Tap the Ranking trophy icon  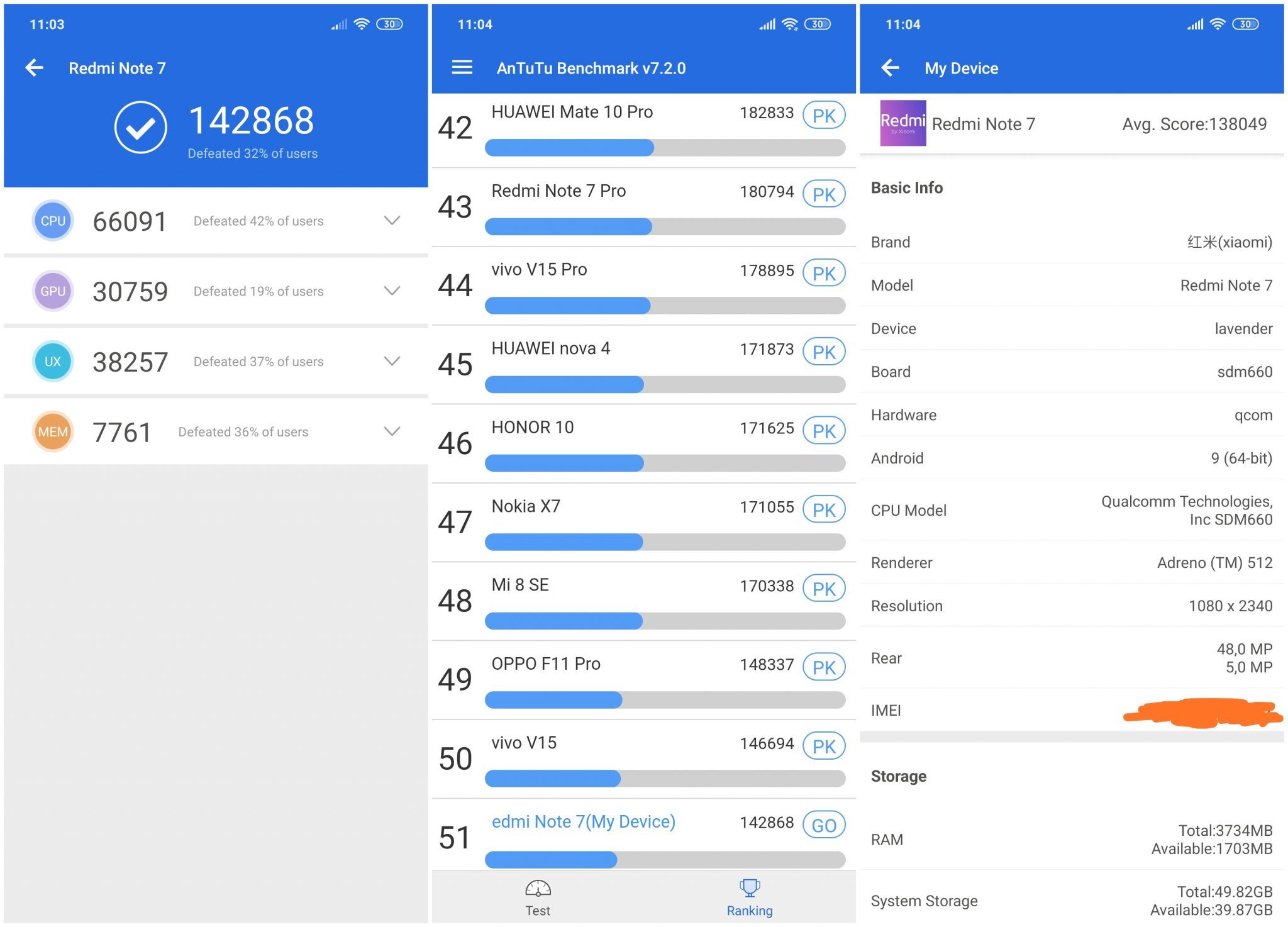click(750, 888)
